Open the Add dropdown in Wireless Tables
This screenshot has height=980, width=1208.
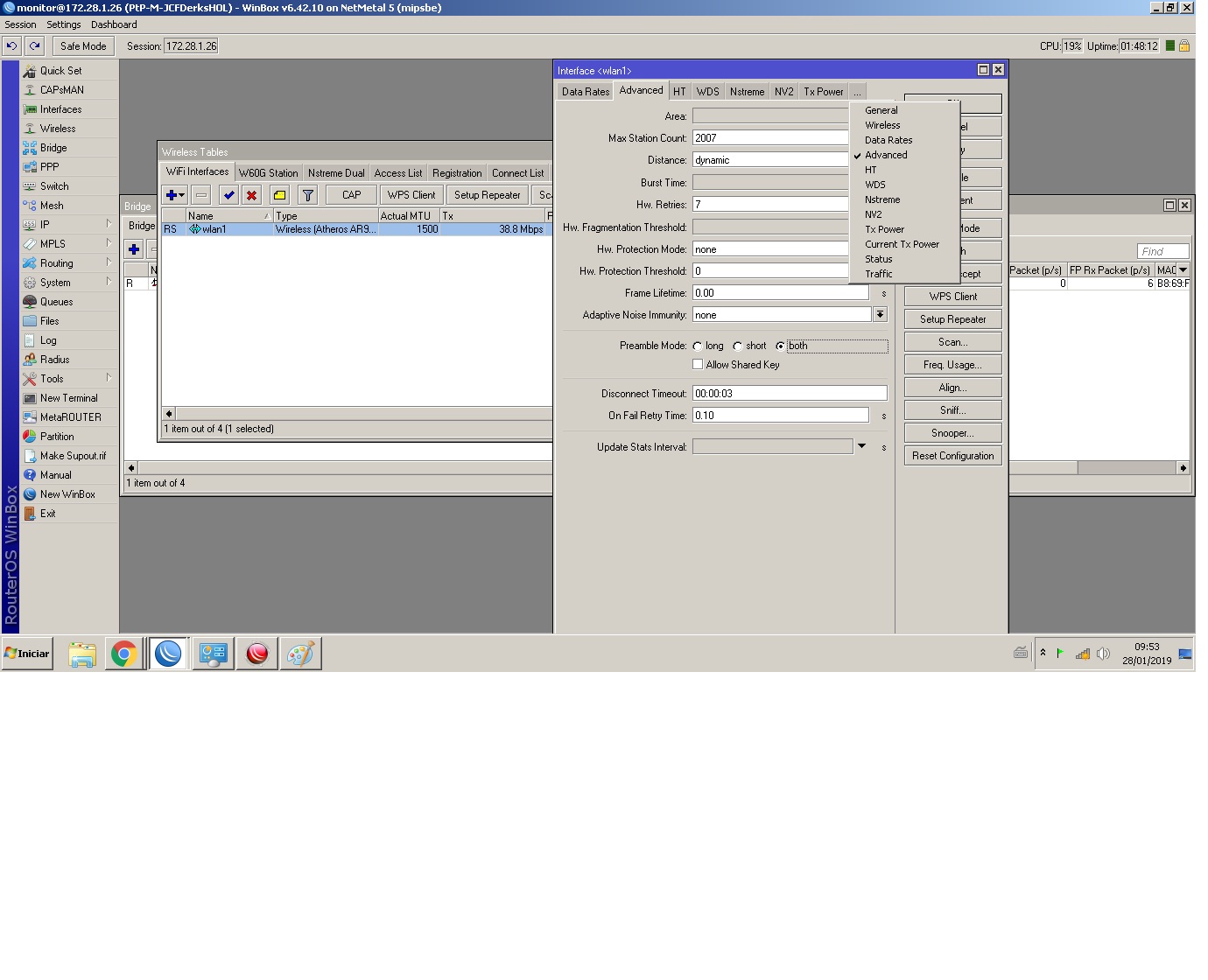point(175,195)
